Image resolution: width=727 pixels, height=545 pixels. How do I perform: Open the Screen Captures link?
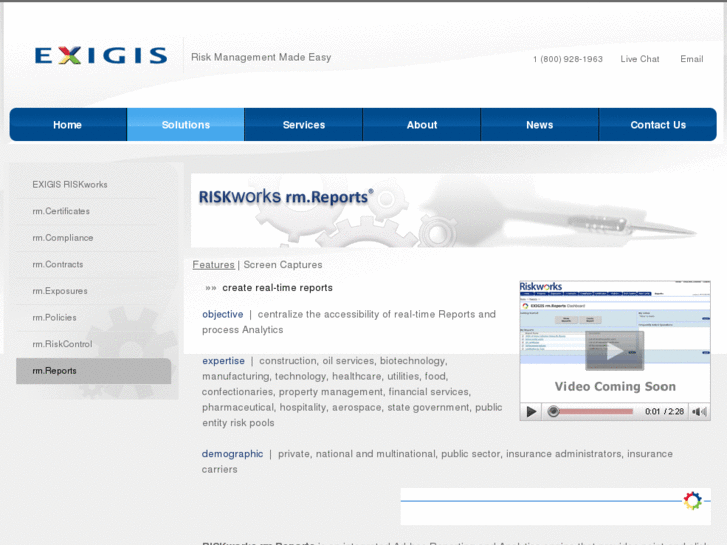coord(283,264)
